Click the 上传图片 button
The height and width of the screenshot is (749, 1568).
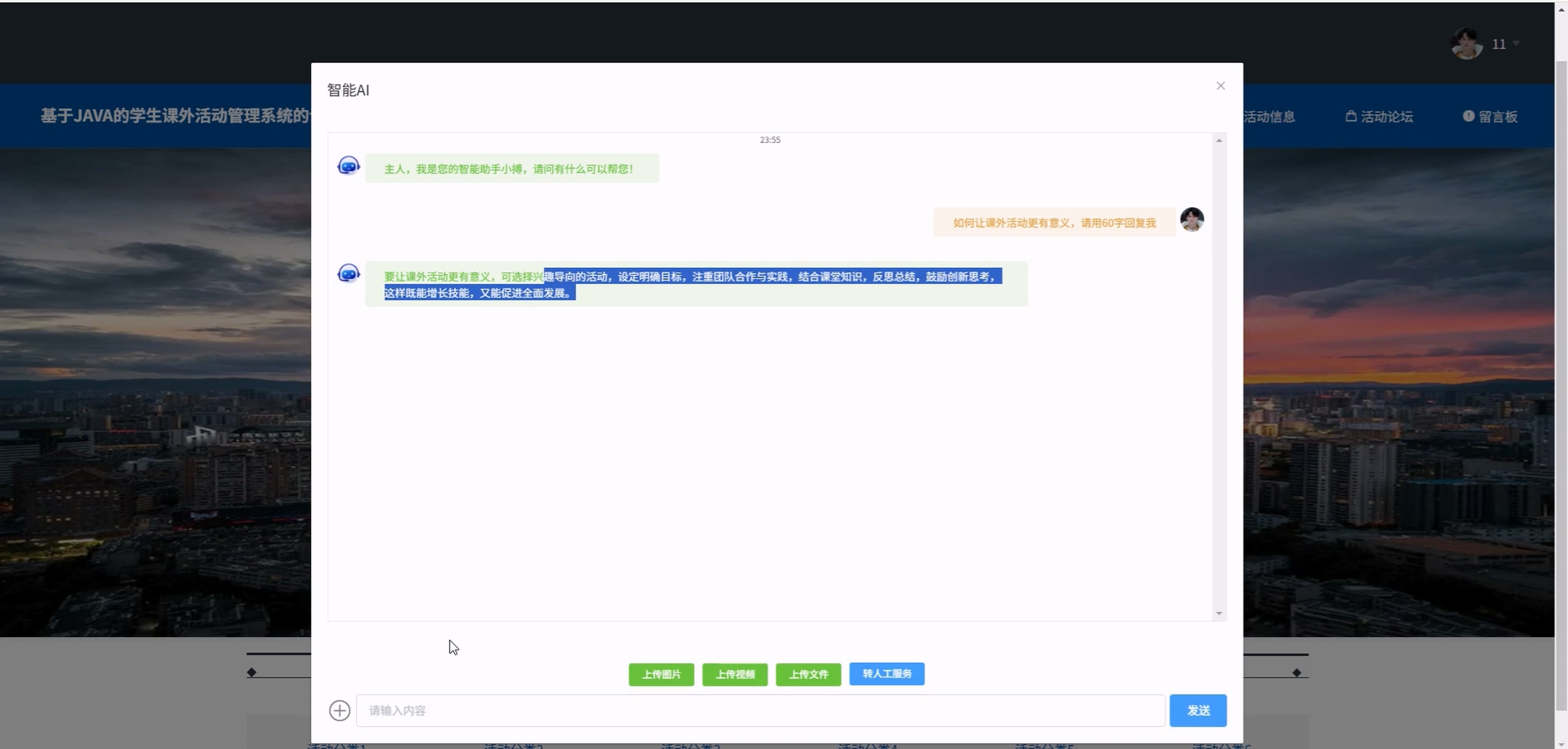point(661,674)
